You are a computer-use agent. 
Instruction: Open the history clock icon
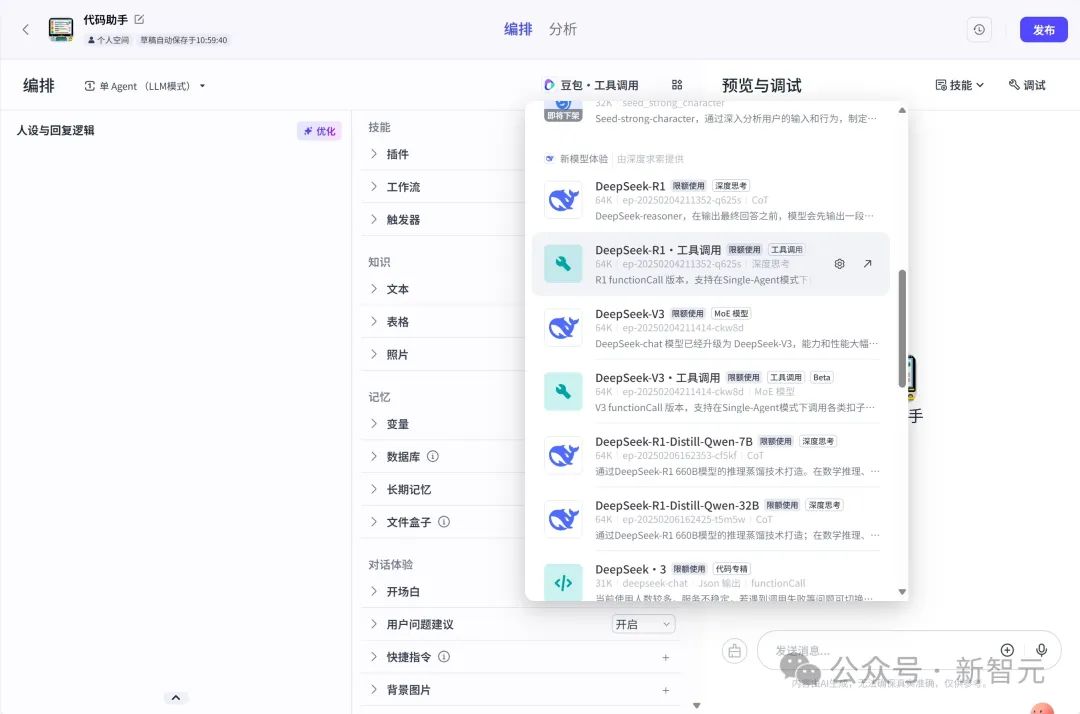tap(979, 30)
